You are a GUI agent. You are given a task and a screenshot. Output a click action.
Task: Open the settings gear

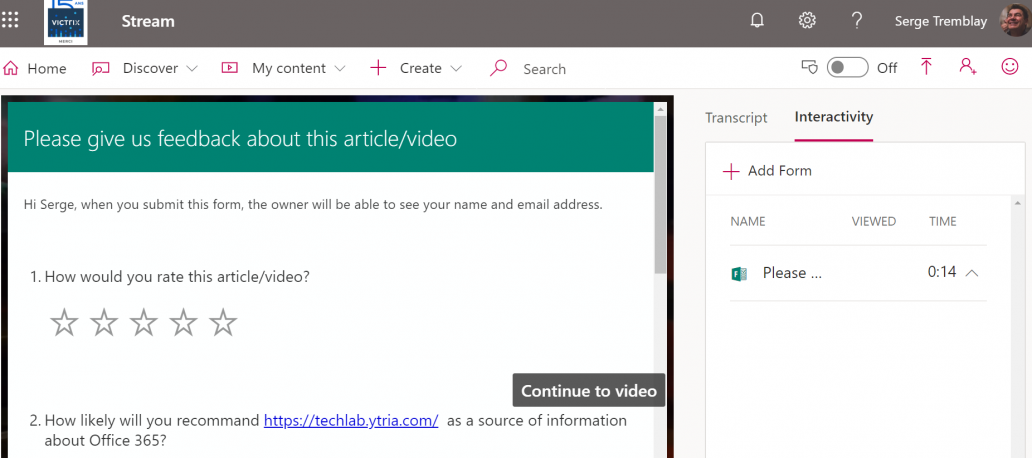(x=807, y=21)
